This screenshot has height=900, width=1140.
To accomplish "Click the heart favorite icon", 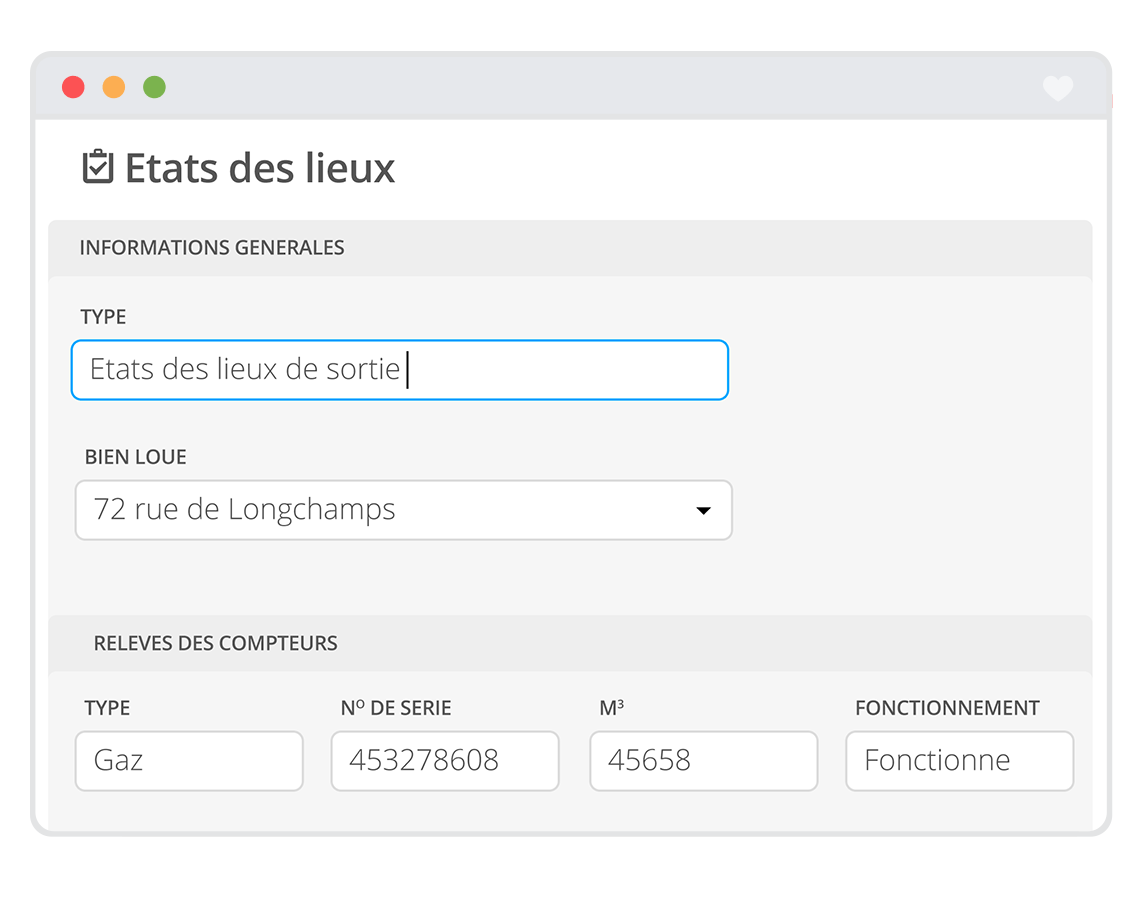I will coord(1057,89).
